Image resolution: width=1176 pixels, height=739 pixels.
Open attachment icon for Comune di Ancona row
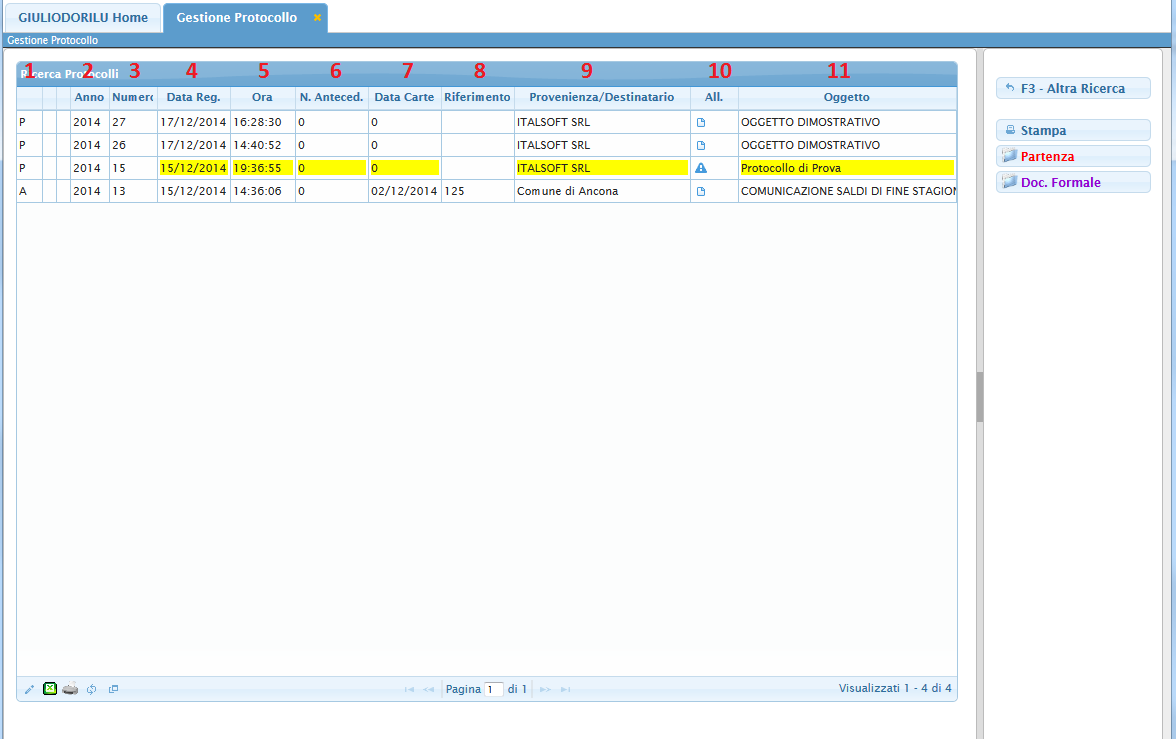pyautogui.click(x=700, y=191)
